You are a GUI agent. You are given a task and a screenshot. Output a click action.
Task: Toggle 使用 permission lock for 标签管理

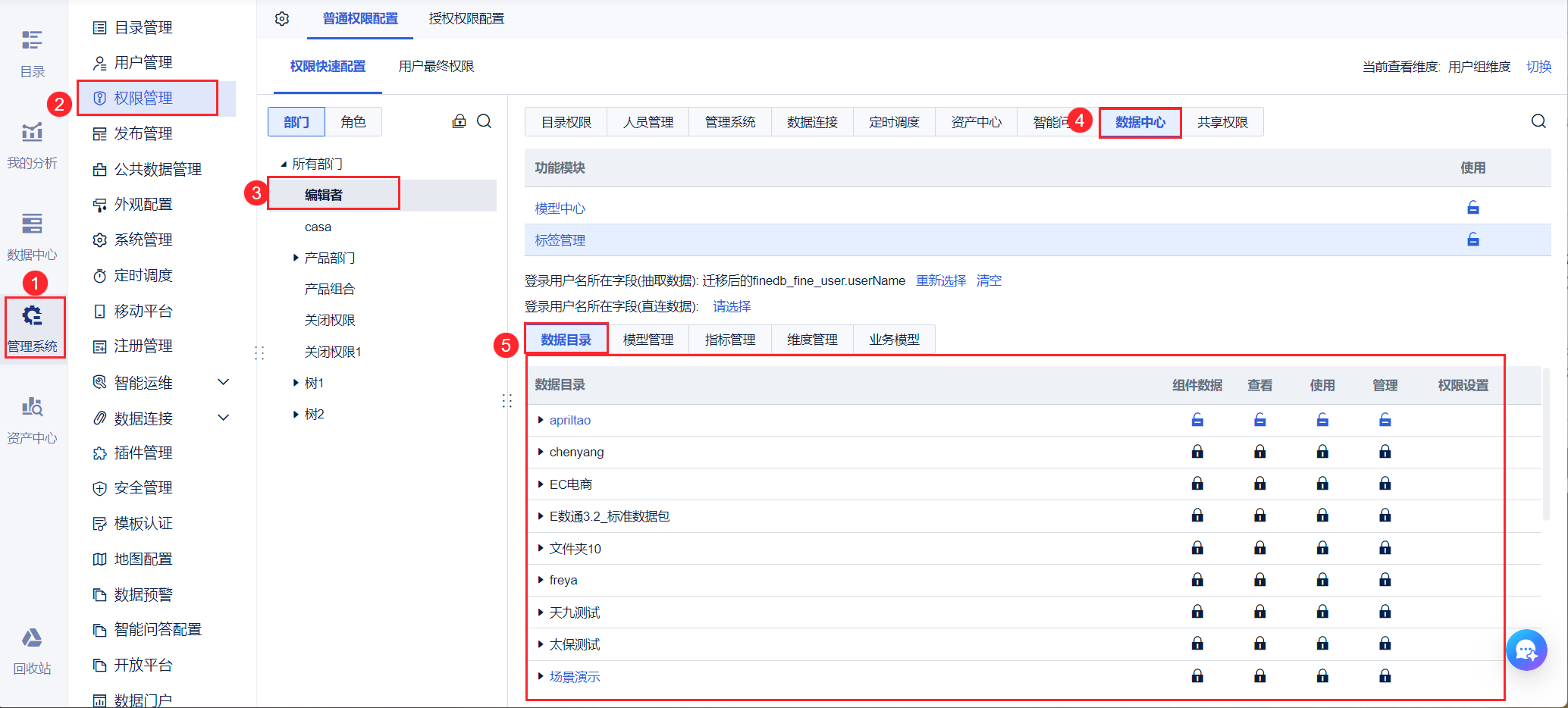point(1472,240)
